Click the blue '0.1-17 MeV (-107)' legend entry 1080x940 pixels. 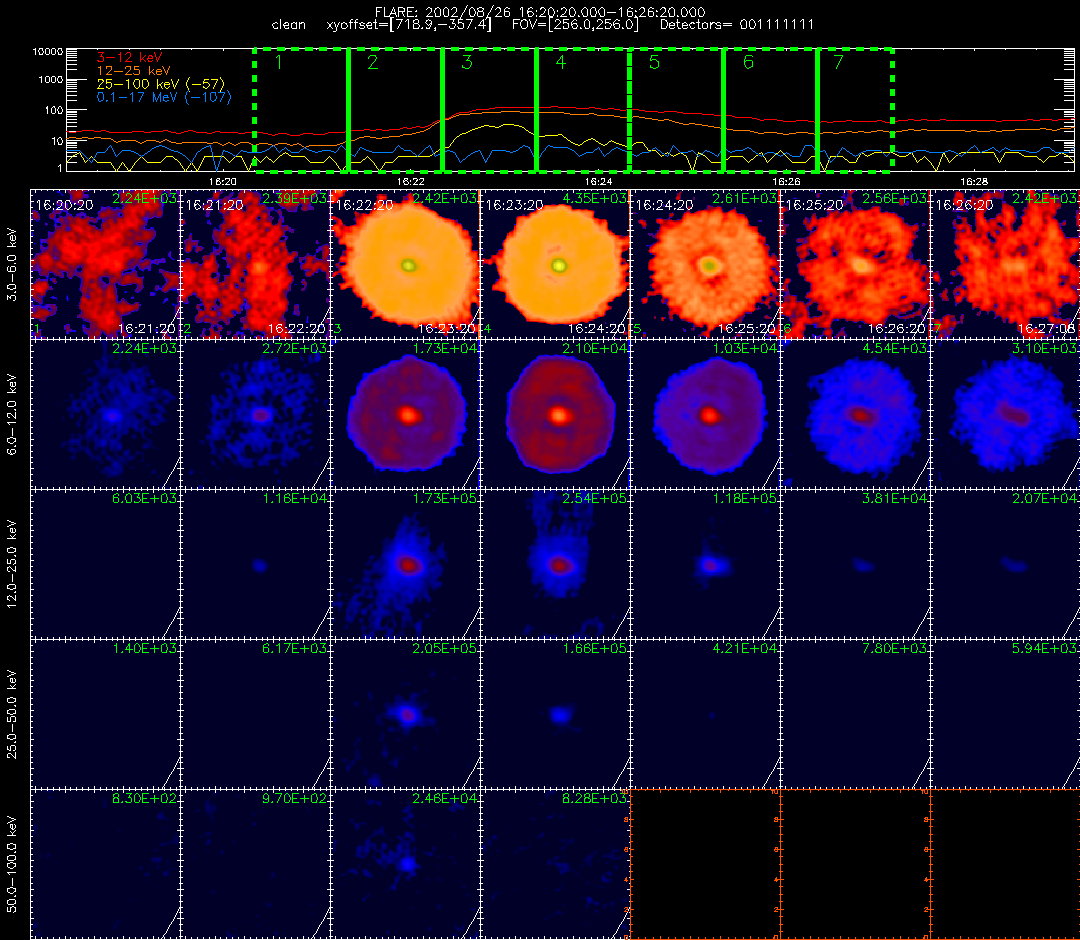tap(164, 97)
